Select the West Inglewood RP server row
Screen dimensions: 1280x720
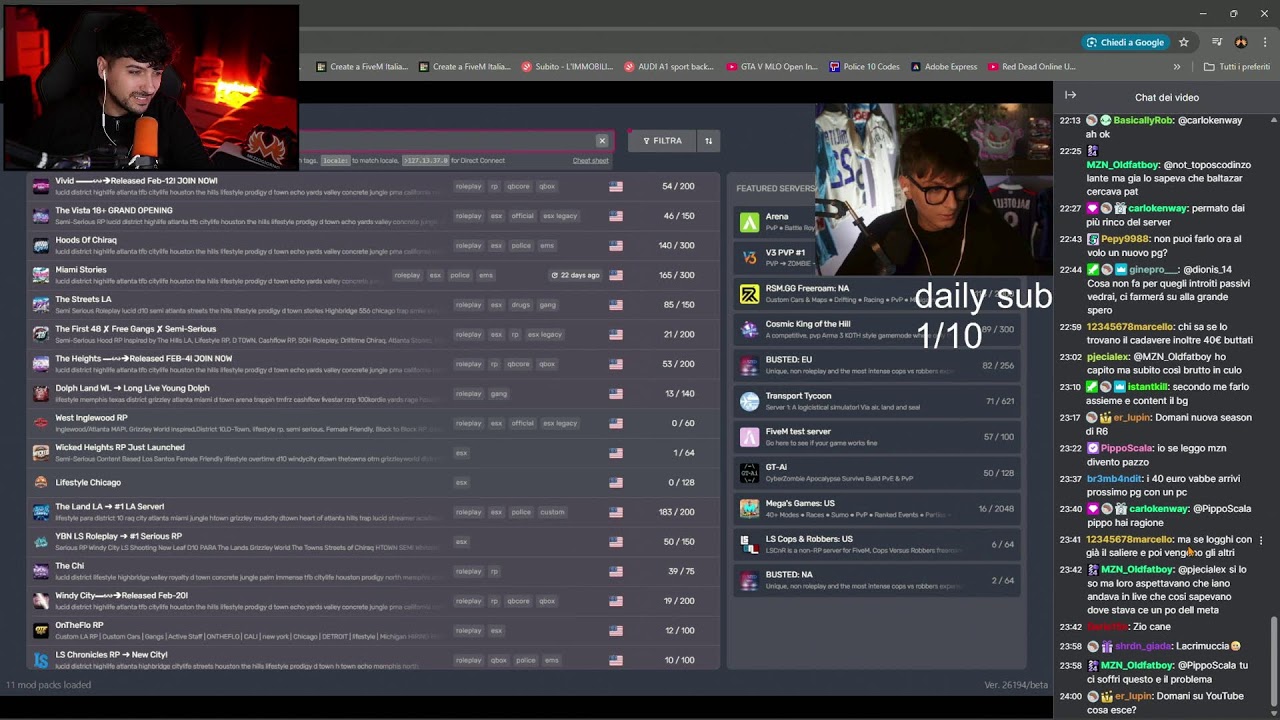[x=372, y=423]
